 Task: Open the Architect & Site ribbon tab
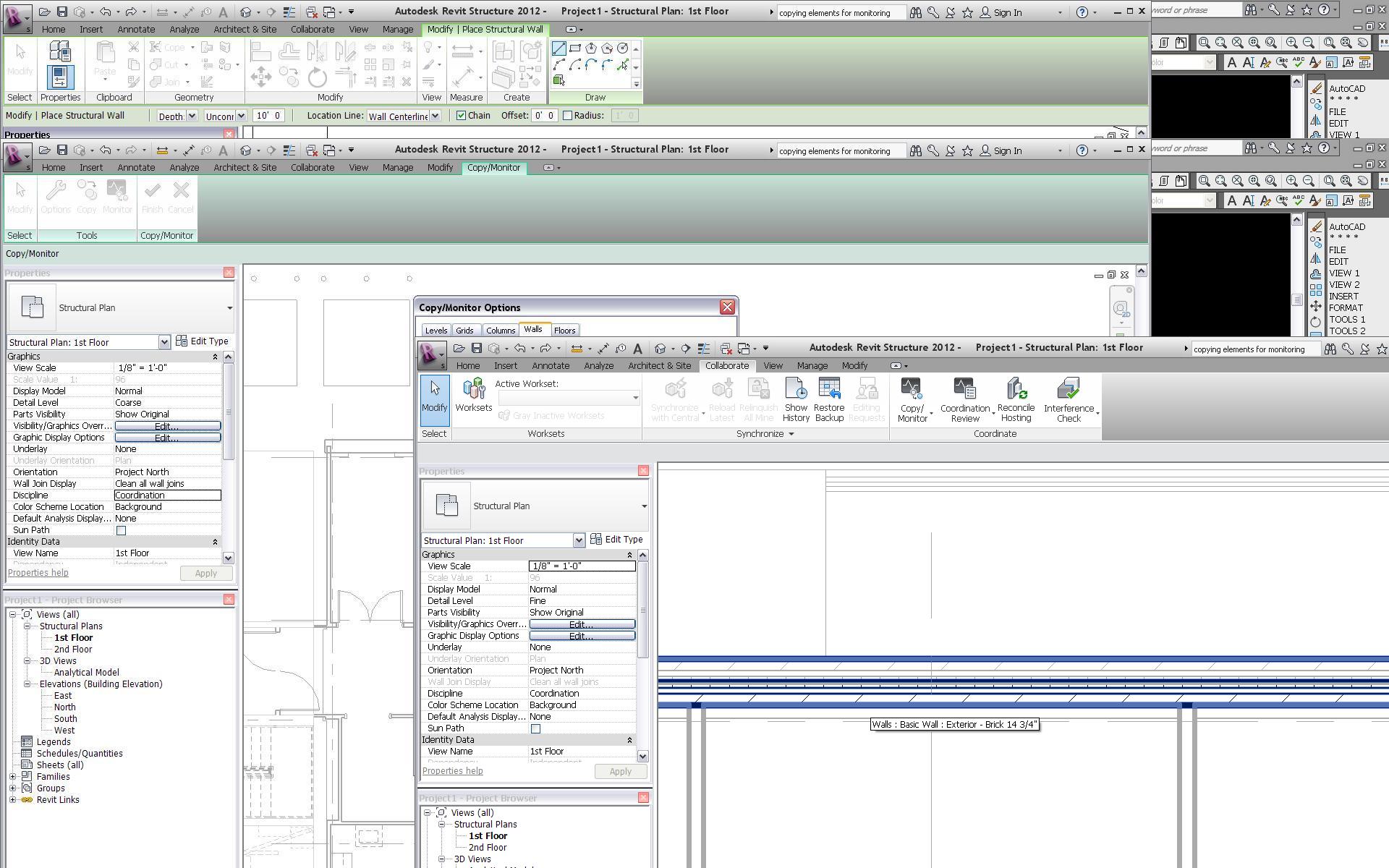coord(245,30)
